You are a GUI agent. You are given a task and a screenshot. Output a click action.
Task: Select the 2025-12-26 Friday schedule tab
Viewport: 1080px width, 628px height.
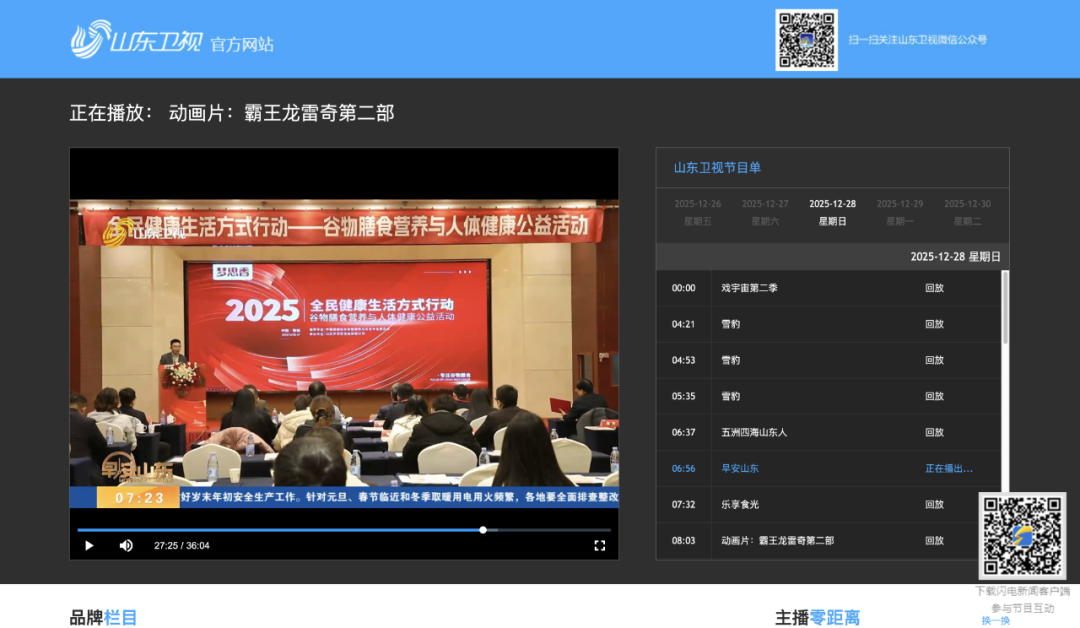[x=697, y=212]
